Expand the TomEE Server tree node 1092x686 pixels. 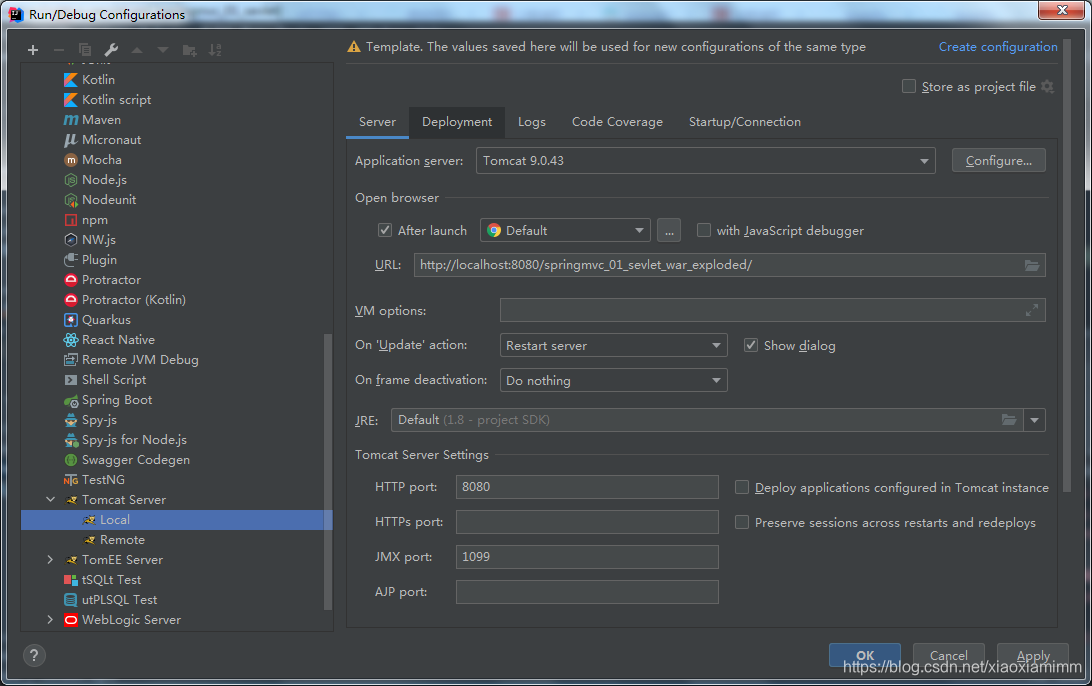coord(50,560)
